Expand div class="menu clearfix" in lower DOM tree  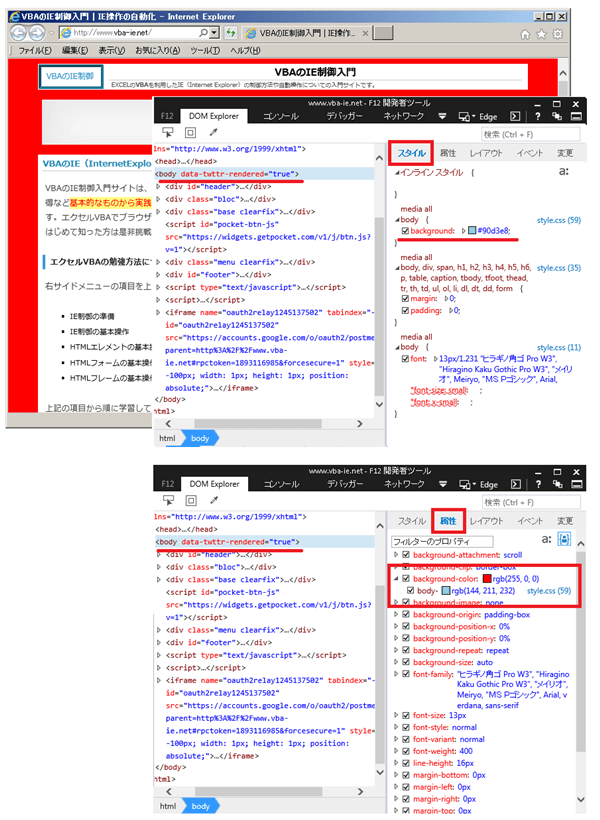click(159, 630)
